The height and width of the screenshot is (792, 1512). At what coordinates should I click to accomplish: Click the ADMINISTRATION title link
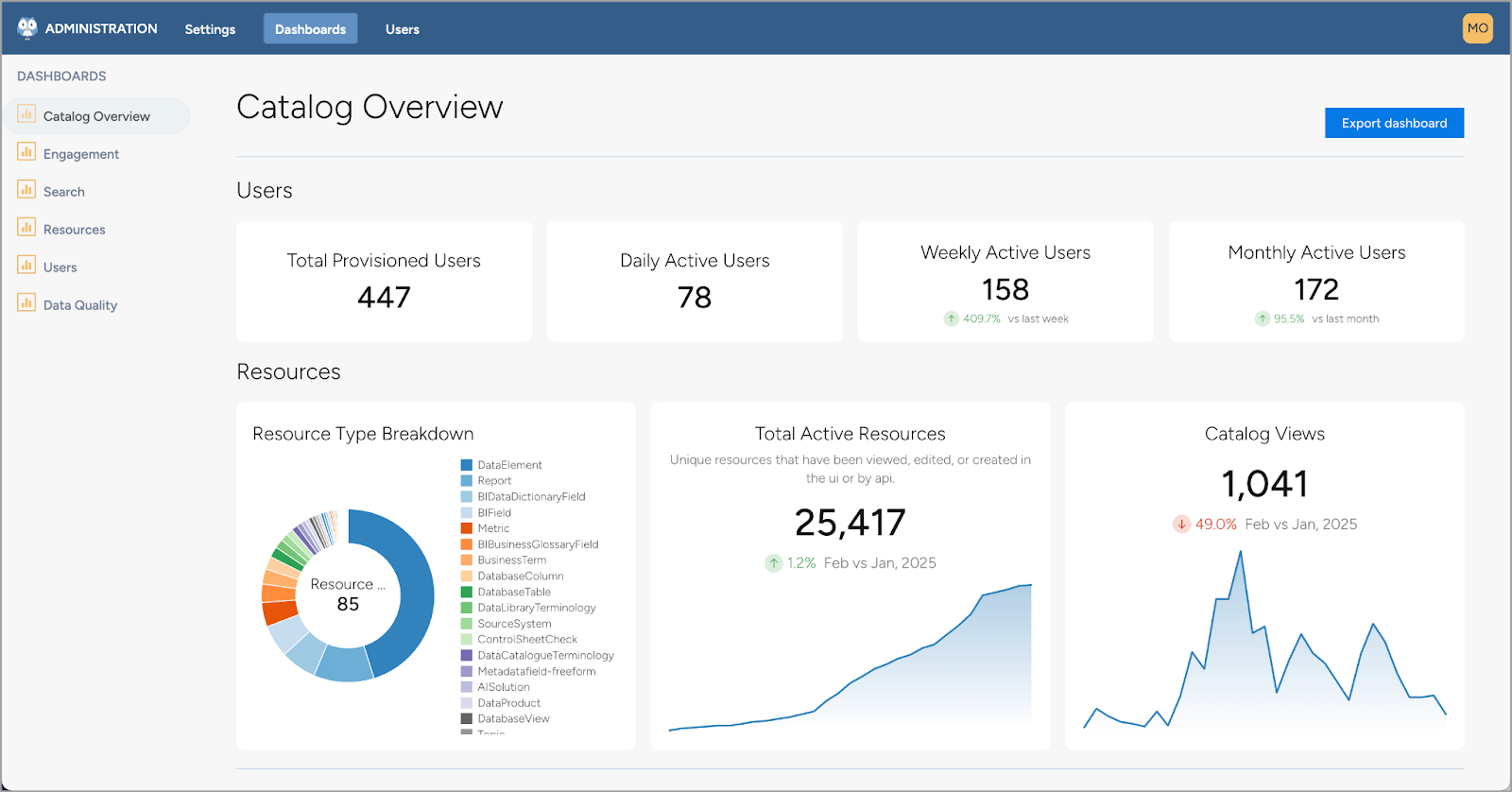pos(101,28)
